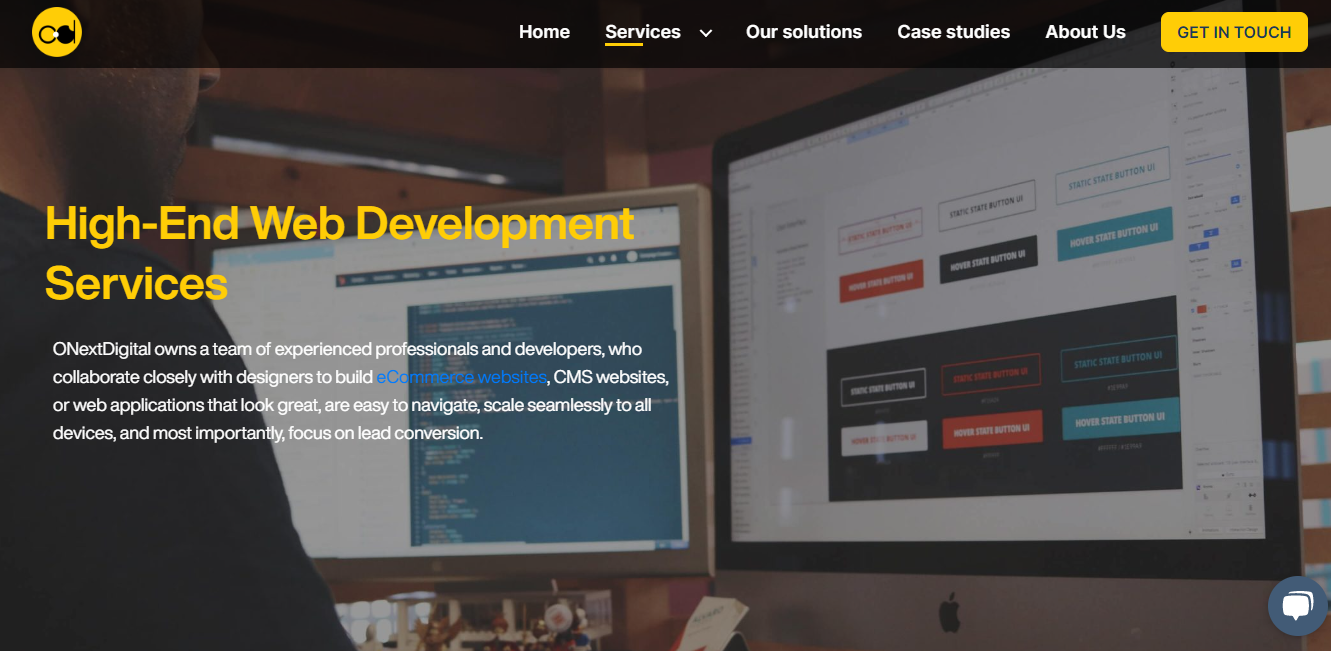Click the teal Hover State Button in the dark panel

pos(1119,421)
